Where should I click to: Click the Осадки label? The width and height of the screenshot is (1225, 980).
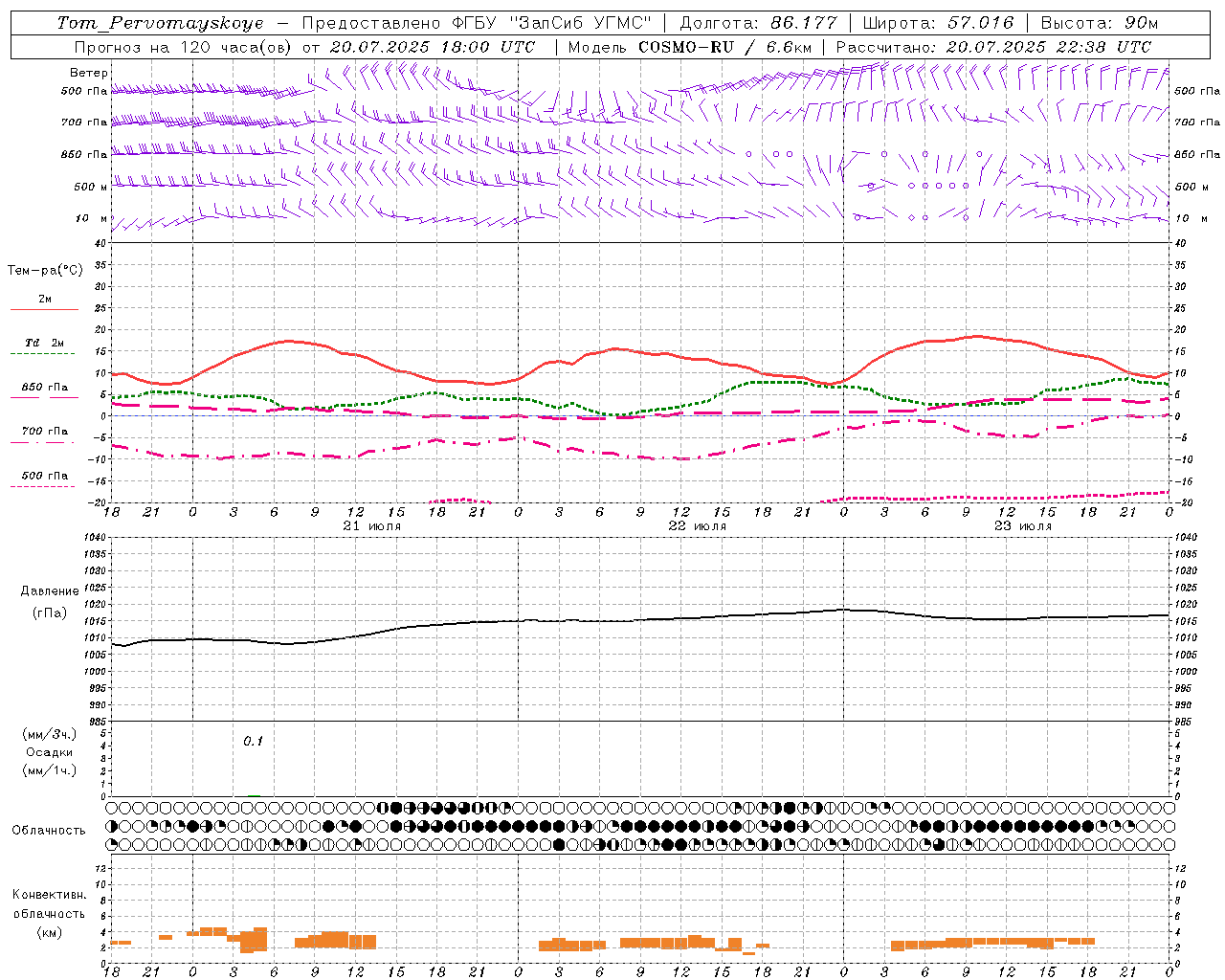[x=50, y=752]
